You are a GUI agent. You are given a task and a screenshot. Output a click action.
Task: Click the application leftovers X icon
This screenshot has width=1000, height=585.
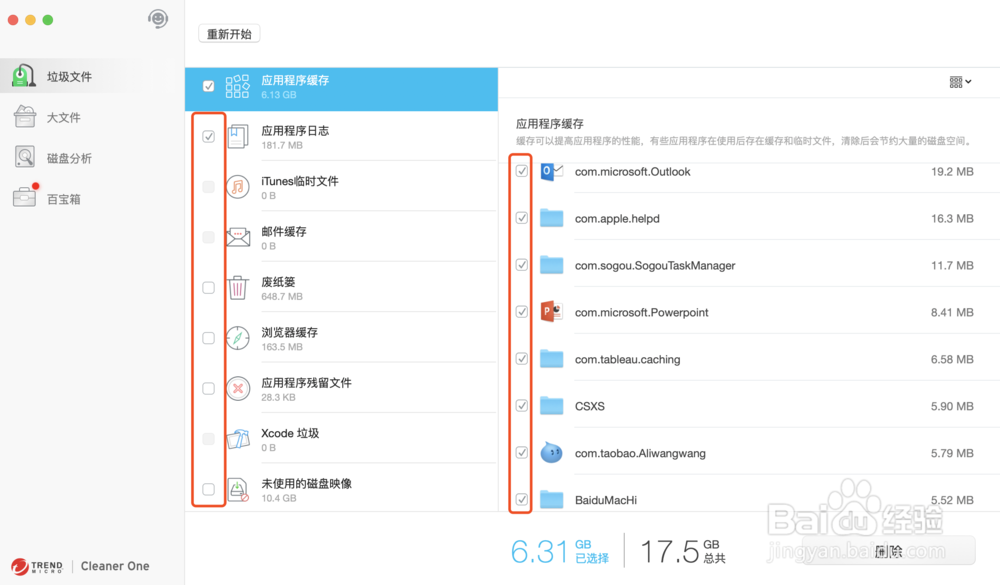pos(237,389)
